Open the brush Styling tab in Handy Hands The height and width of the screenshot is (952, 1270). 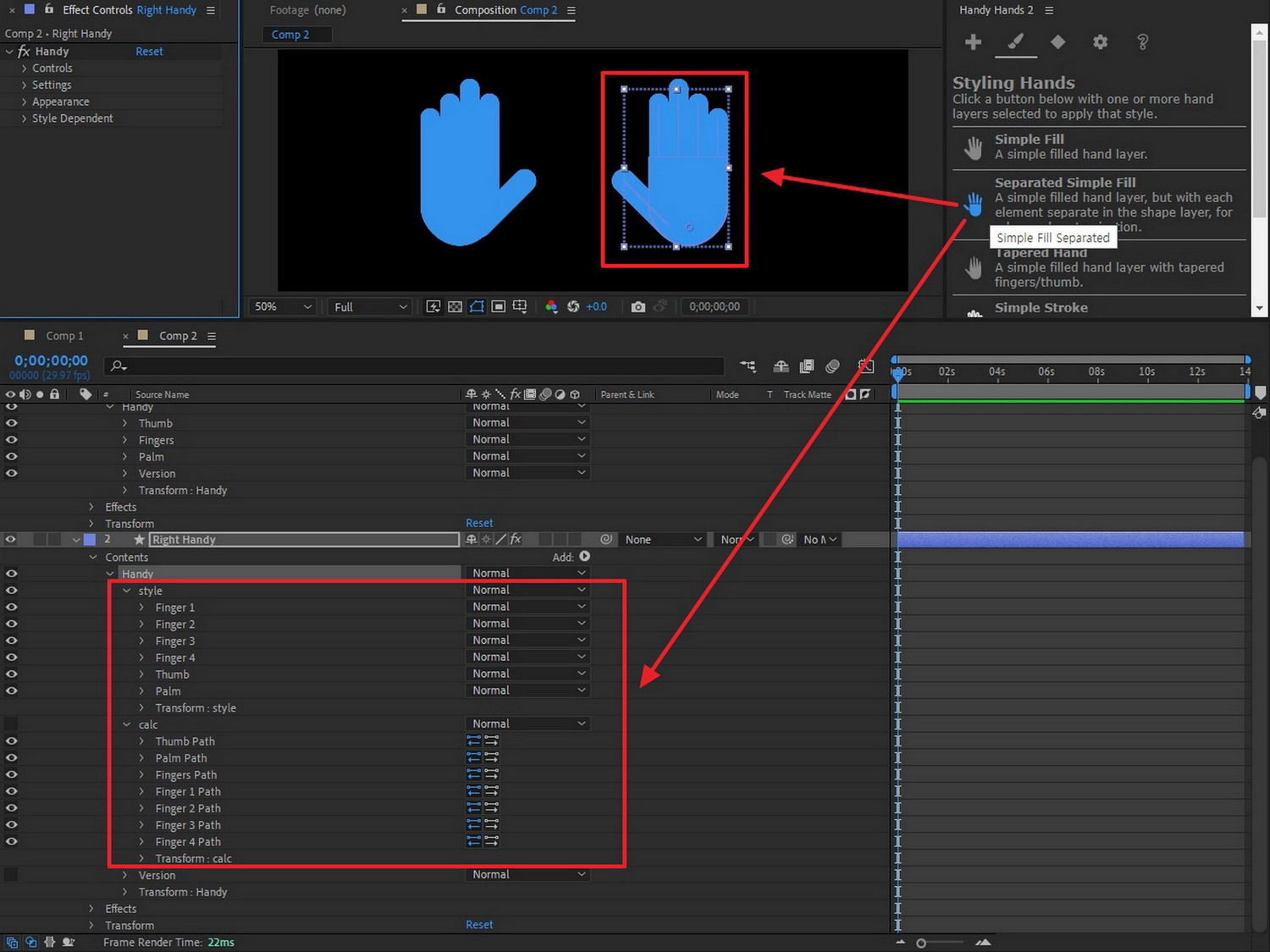click(x=1016, y=41)
